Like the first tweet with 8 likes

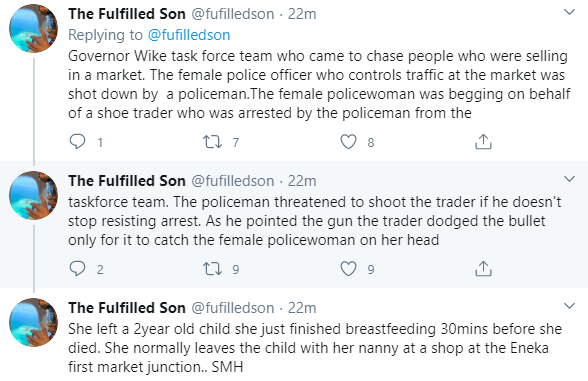[x=348, y=142]
